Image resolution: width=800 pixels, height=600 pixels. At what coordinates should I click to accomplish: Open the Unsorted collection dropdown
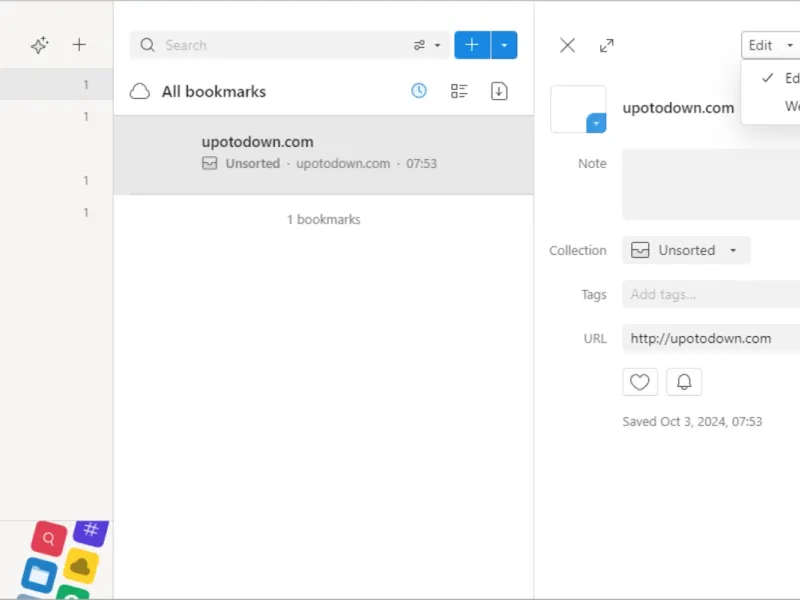coord(686,250)
